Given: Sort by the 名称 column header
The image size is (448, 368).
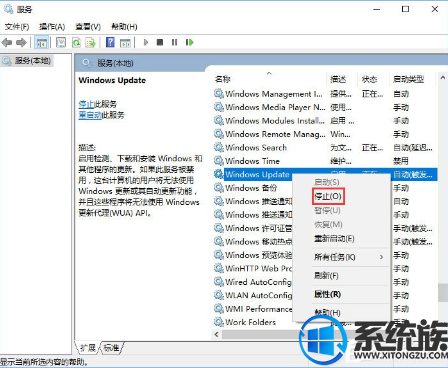Looking at the screenshot, I should pos(223,79).
